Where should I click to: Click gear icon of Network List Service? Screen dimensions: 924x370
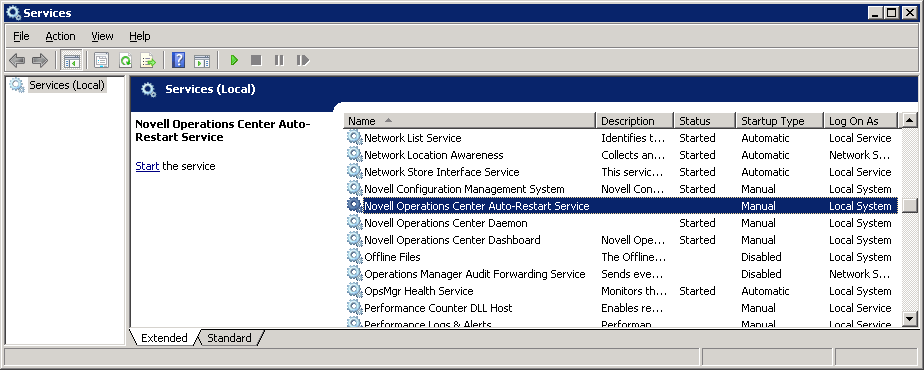coord(354,137)
